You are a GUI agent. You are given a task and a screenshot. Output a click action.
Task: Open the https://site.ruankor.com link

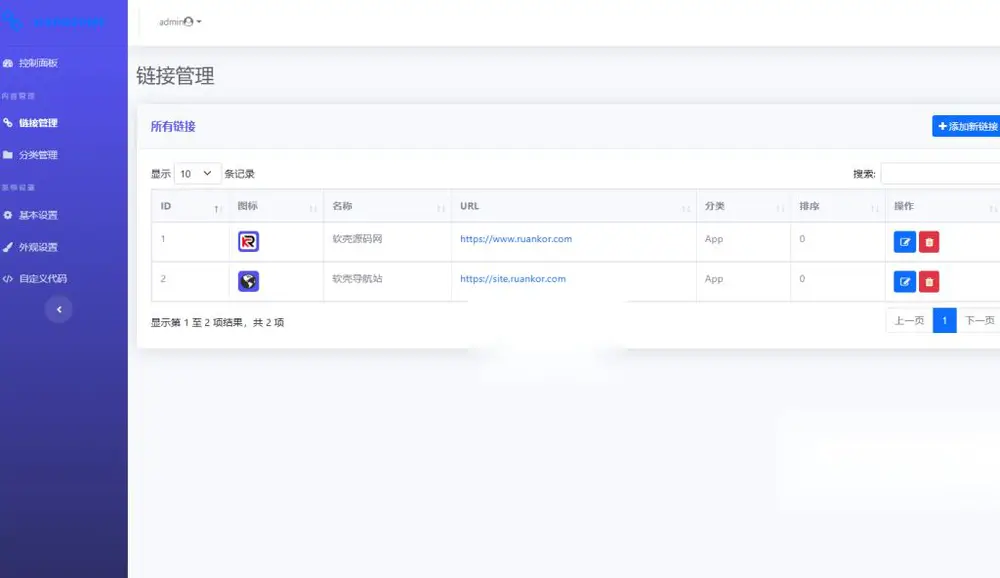pyautogui.click(x=513, y=279)
